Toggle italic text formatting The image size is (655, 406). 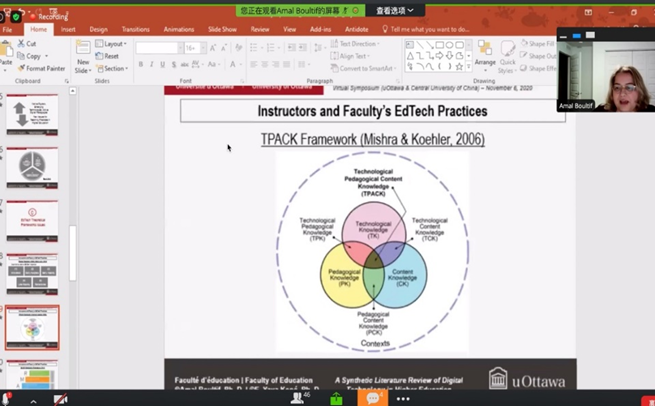point(152,64)
